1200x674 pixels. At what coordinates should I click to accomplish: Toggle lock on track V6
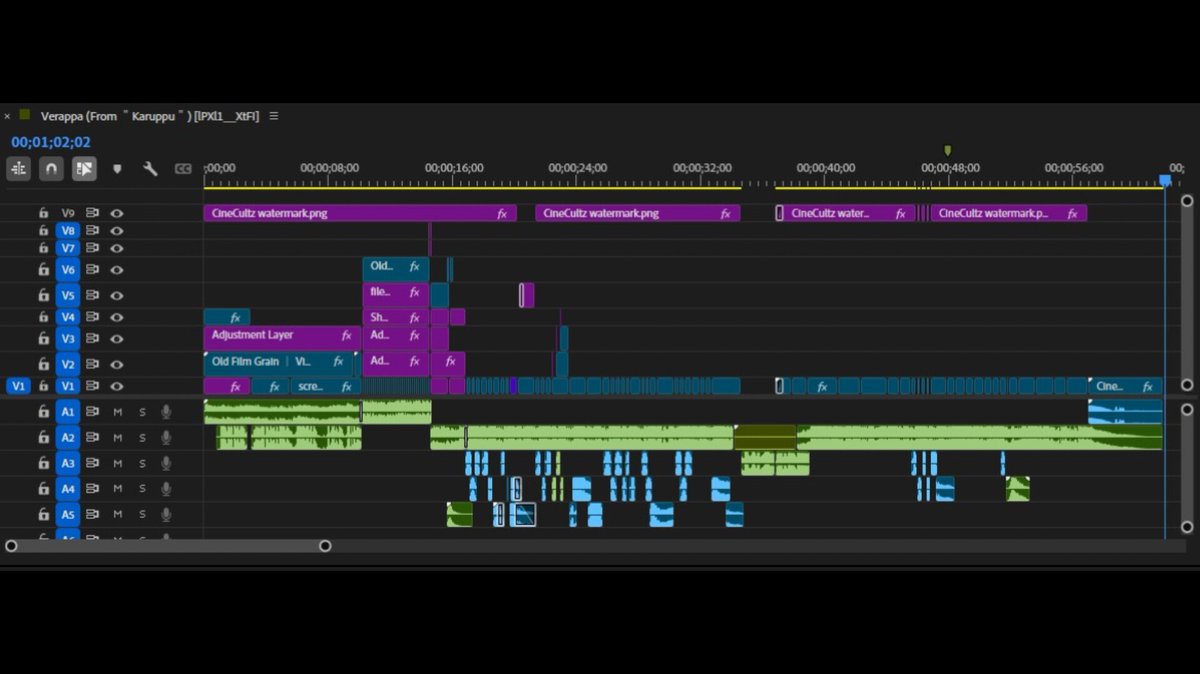pyautogui.click(x=43, y=270)
